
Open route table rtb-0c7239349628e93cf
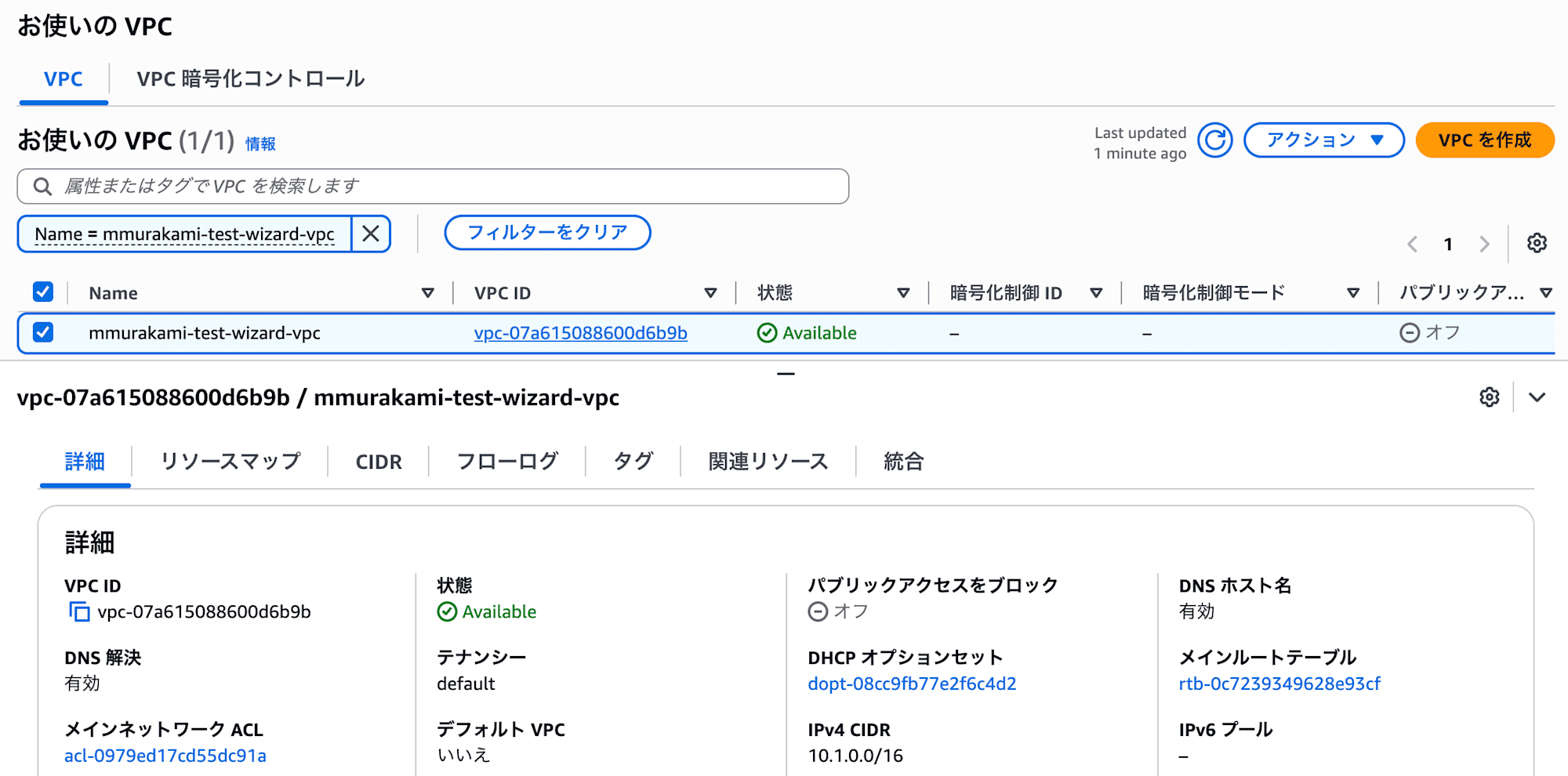click(1279, 684)
